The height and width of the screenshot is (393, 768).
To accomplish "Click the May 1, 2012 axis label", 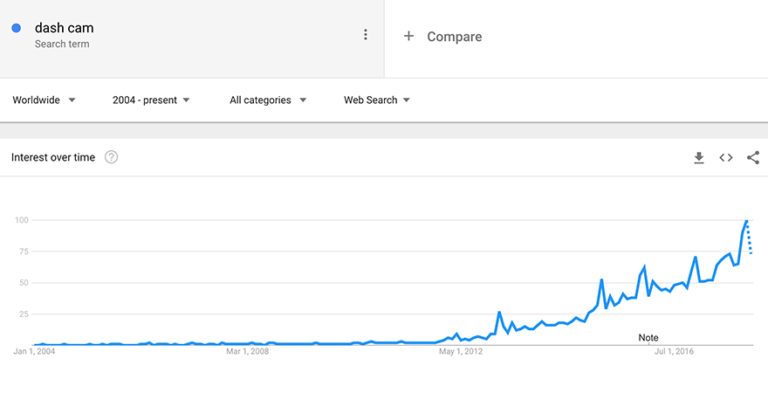I will coord(461,351).
